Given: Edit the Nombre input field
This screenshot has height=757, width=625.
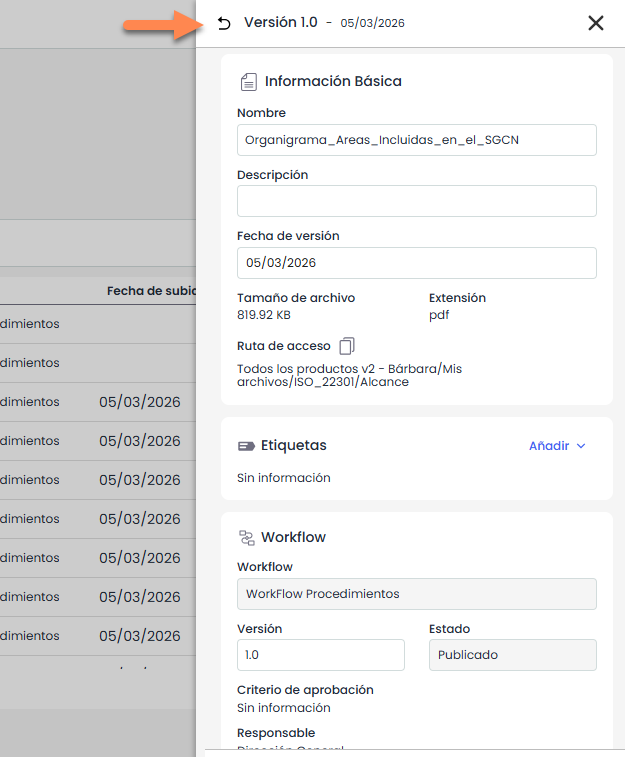Looking at the screenshot, I should click(x=416, y=140).
